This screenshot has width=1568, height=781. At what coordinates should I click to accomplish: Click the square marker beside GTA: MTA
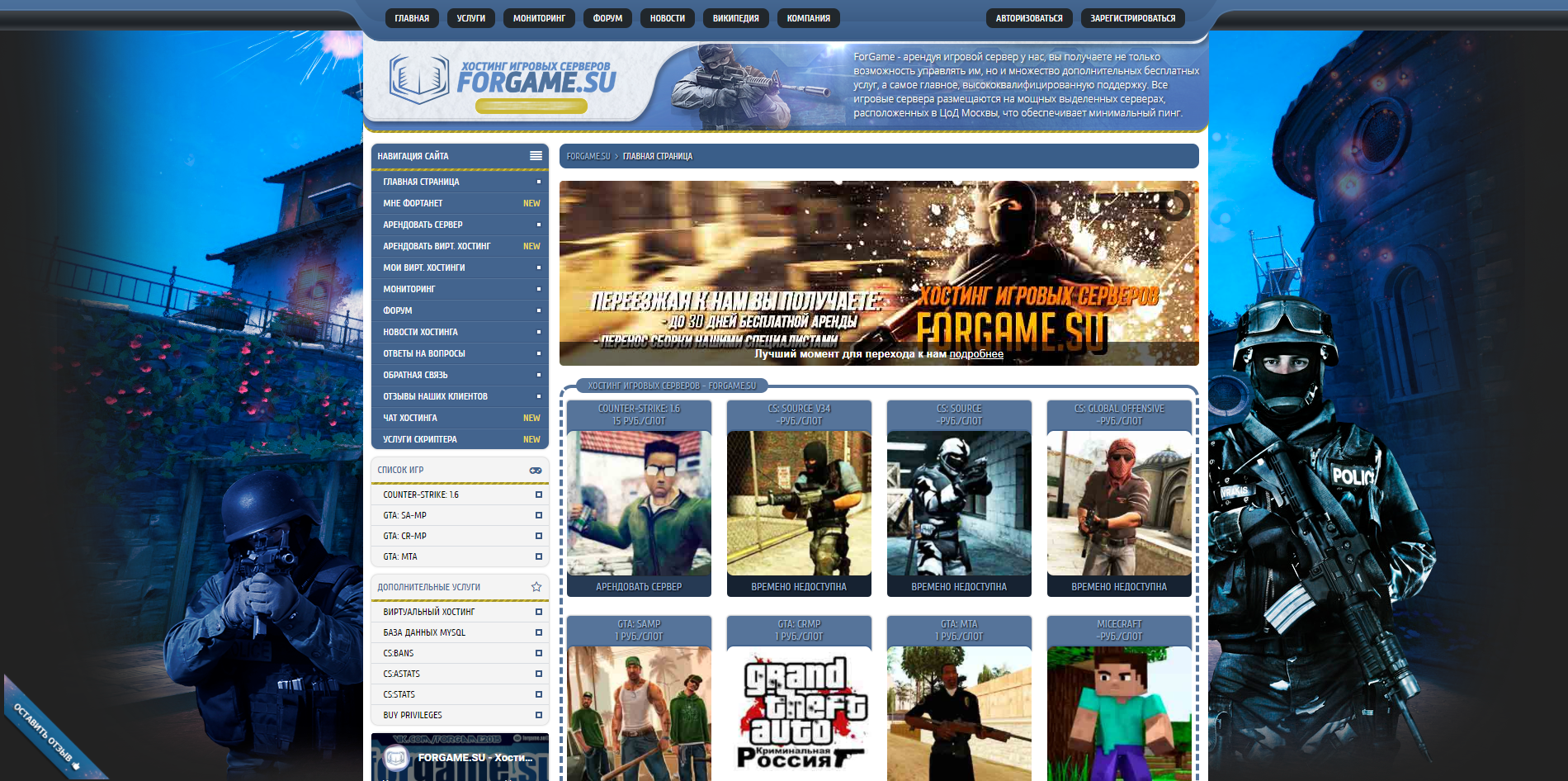point(538,556)
